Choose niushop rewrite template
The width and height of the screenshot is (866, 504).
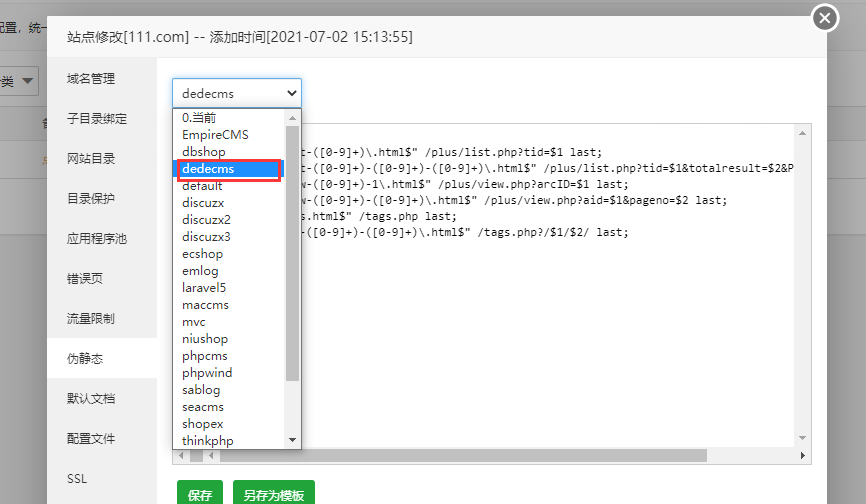(x=229, y=339)
